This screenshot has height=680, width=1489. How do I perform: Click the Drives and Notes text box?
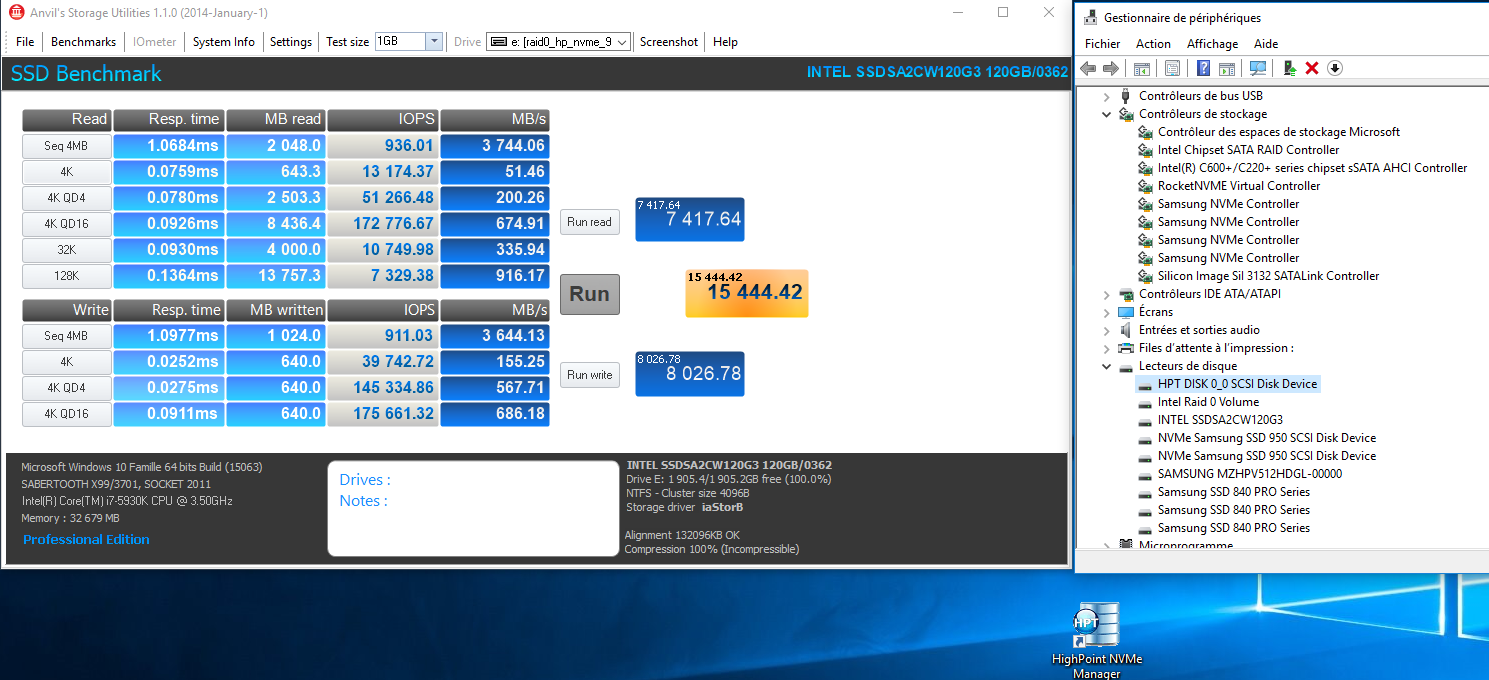(x=473, y=508)
